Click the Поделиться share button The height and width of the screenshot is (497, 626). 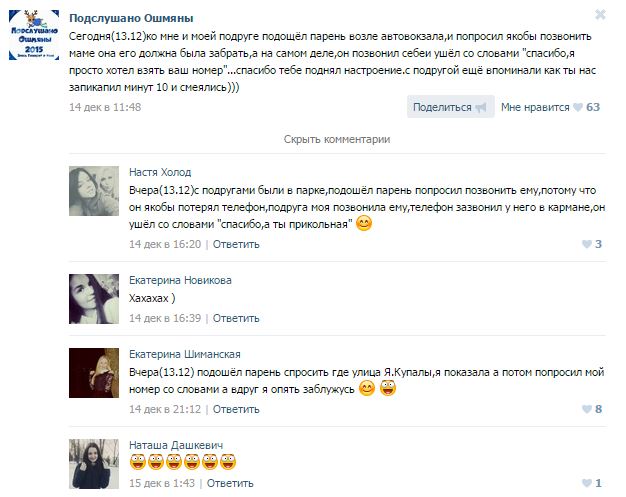point(450,107)
